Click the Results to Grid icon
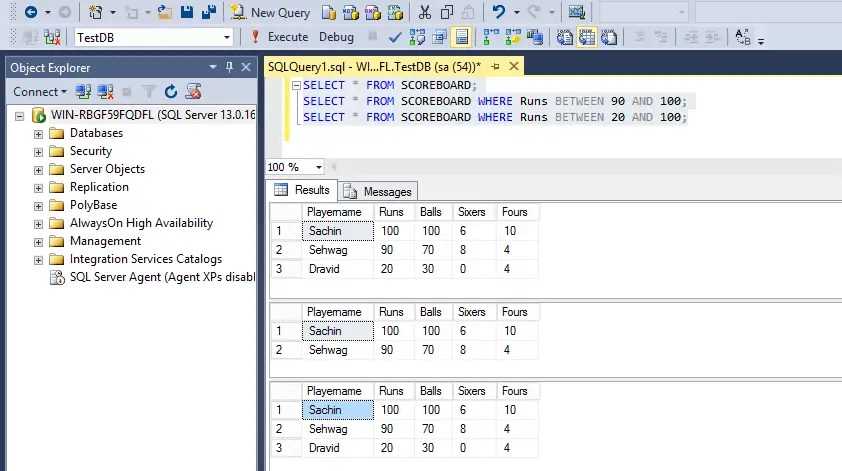Screen dimensions: 842x471 (x=586, y=37)
